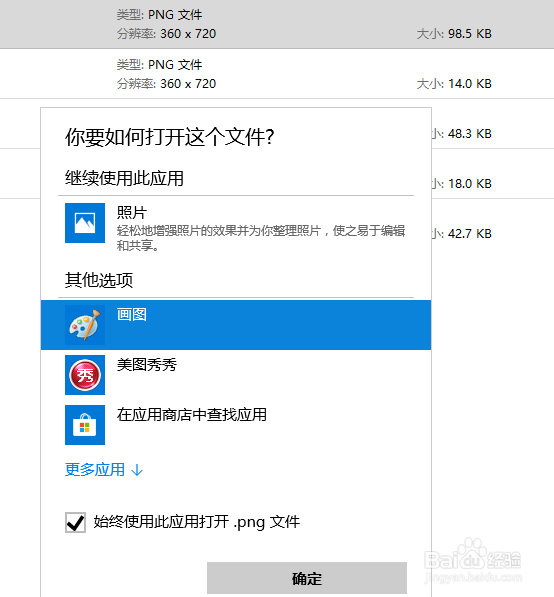Click the Photos app icon
The width and height of the screenshot is (554, 597).
85,223
